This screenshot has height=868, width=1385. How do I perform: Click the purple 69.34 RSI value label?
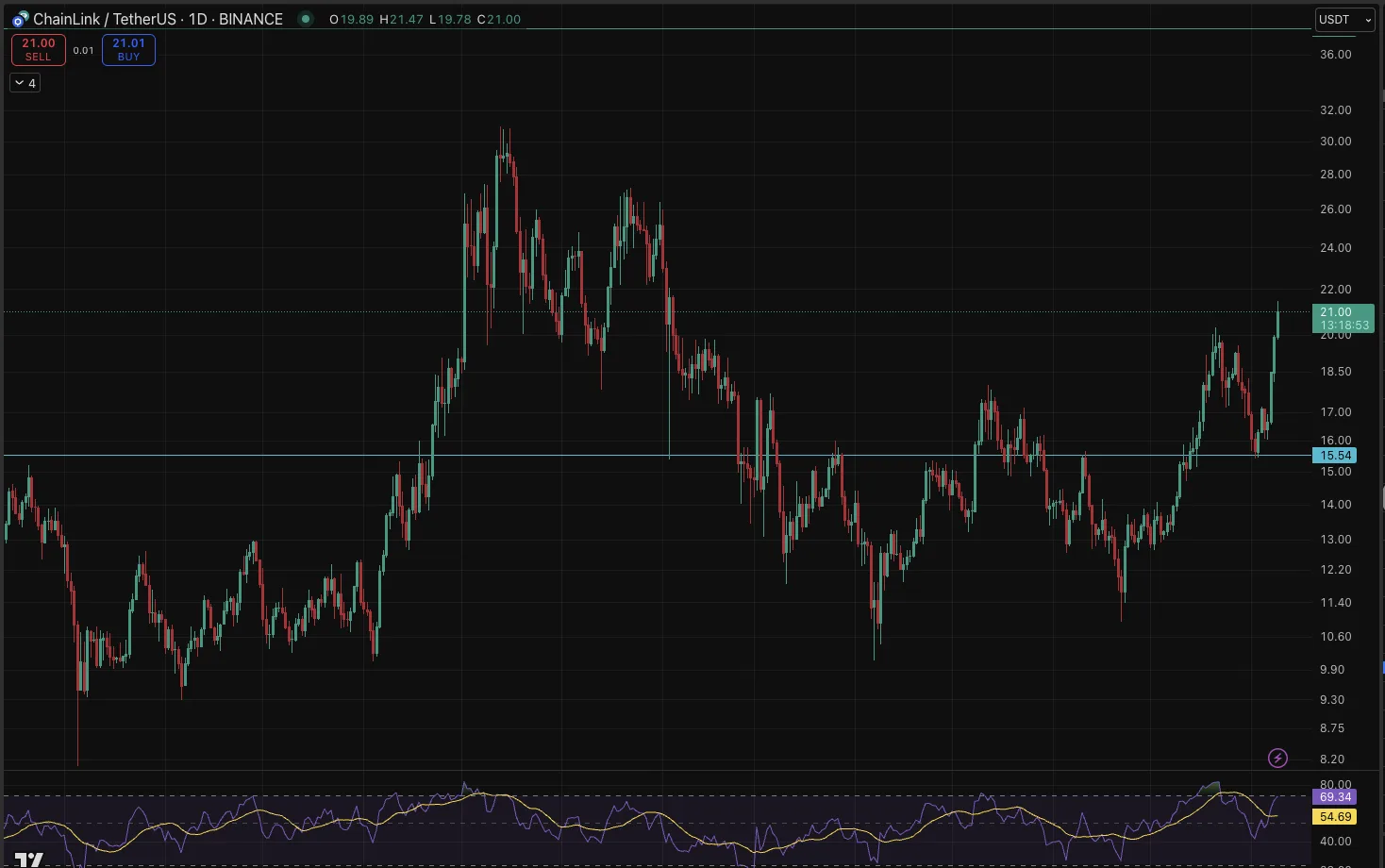click(x=1333, y=796)
